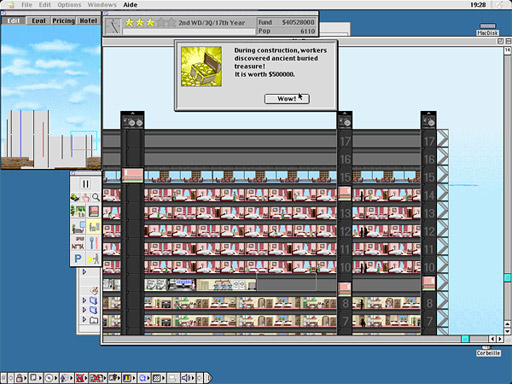Click the horizontal scrollbar cyan thumb

tap(465, 339)
